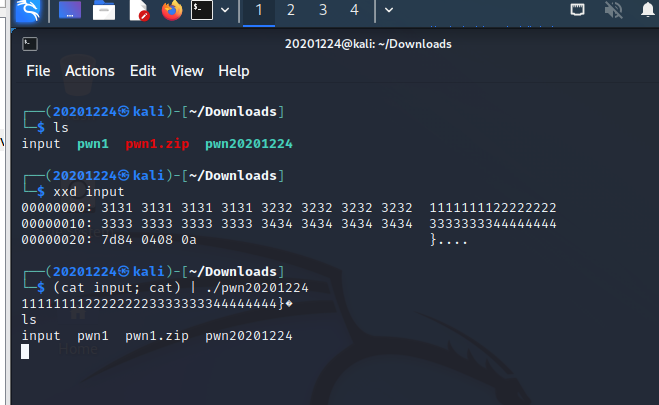659x405 pixels.
Task: Click the program output line starting '11111111'
Action: (157, 303)
